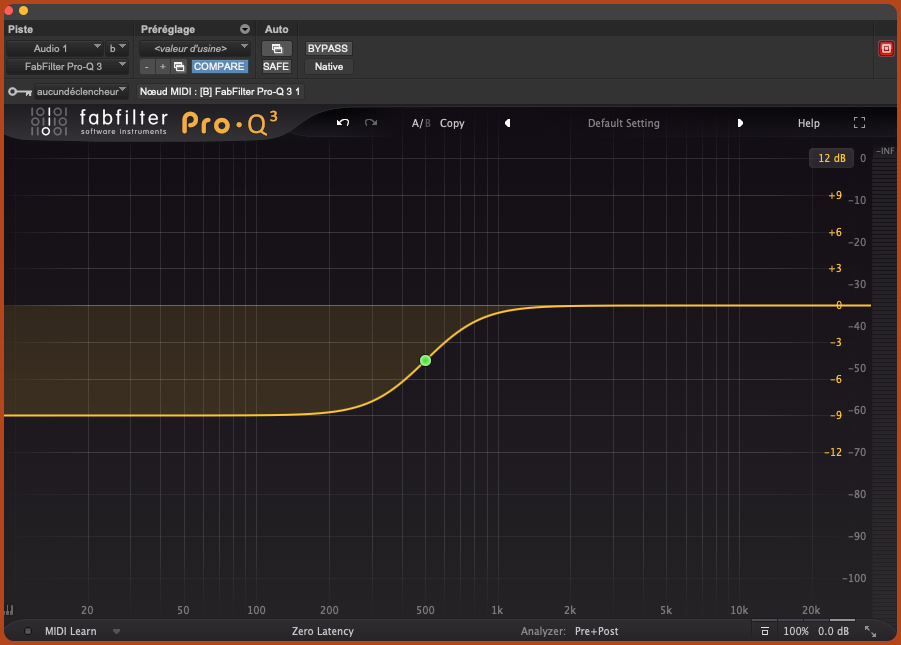Image resolution: width=901 pixels, height=645 pixels.
Task: Click the undo arrow icon
Action: click(343, 123)
